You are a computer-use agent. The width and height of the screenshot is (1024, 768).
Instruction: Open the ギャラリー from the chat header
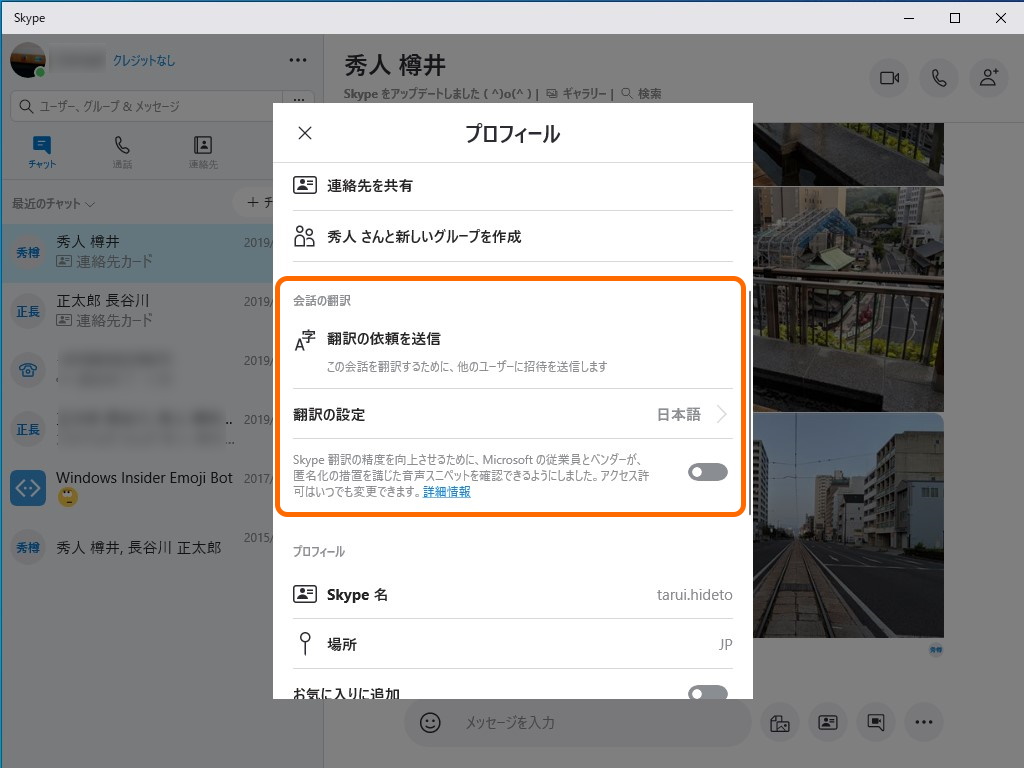(x=582, y=89)
